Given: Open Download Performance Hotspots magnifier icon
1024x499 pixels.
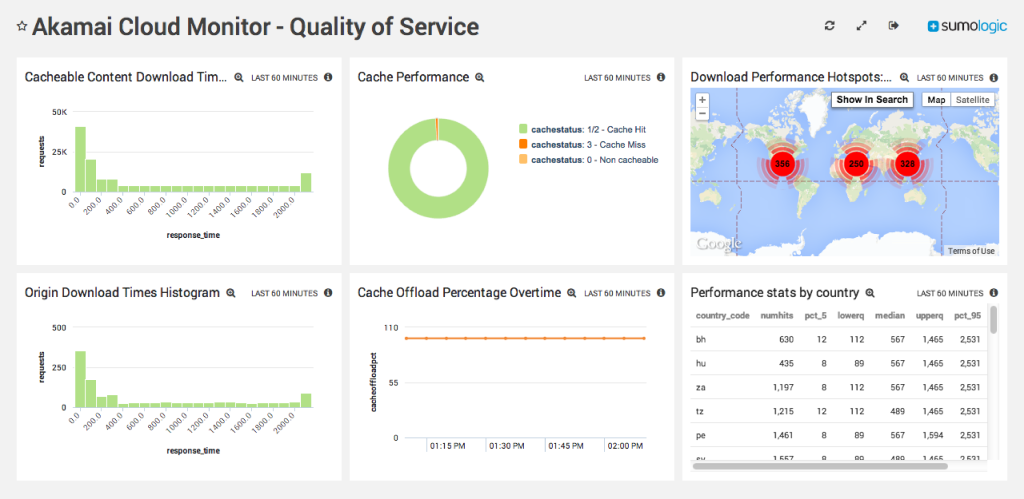Looking at the screenshot, I should [904, 77].
